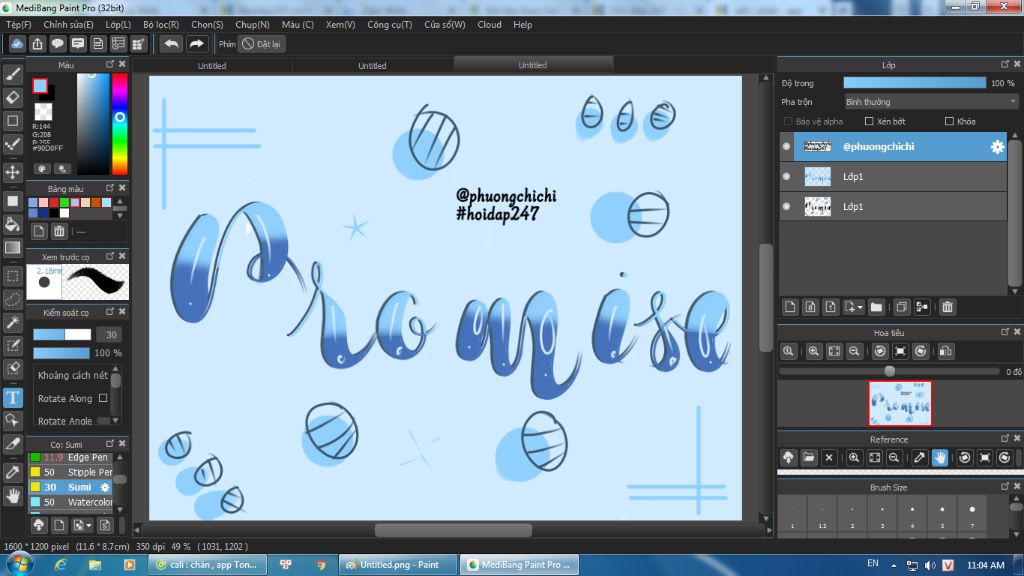Click the Navigator canvas thumbnail

[900, 404]
